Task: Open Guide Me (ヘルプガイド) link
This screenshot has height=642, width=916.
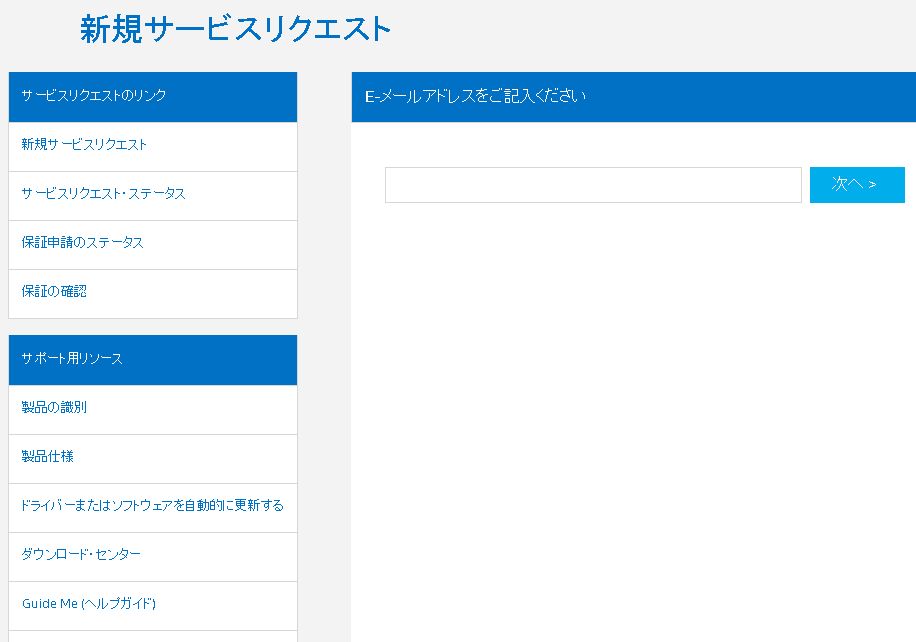Action: point(89,603)
